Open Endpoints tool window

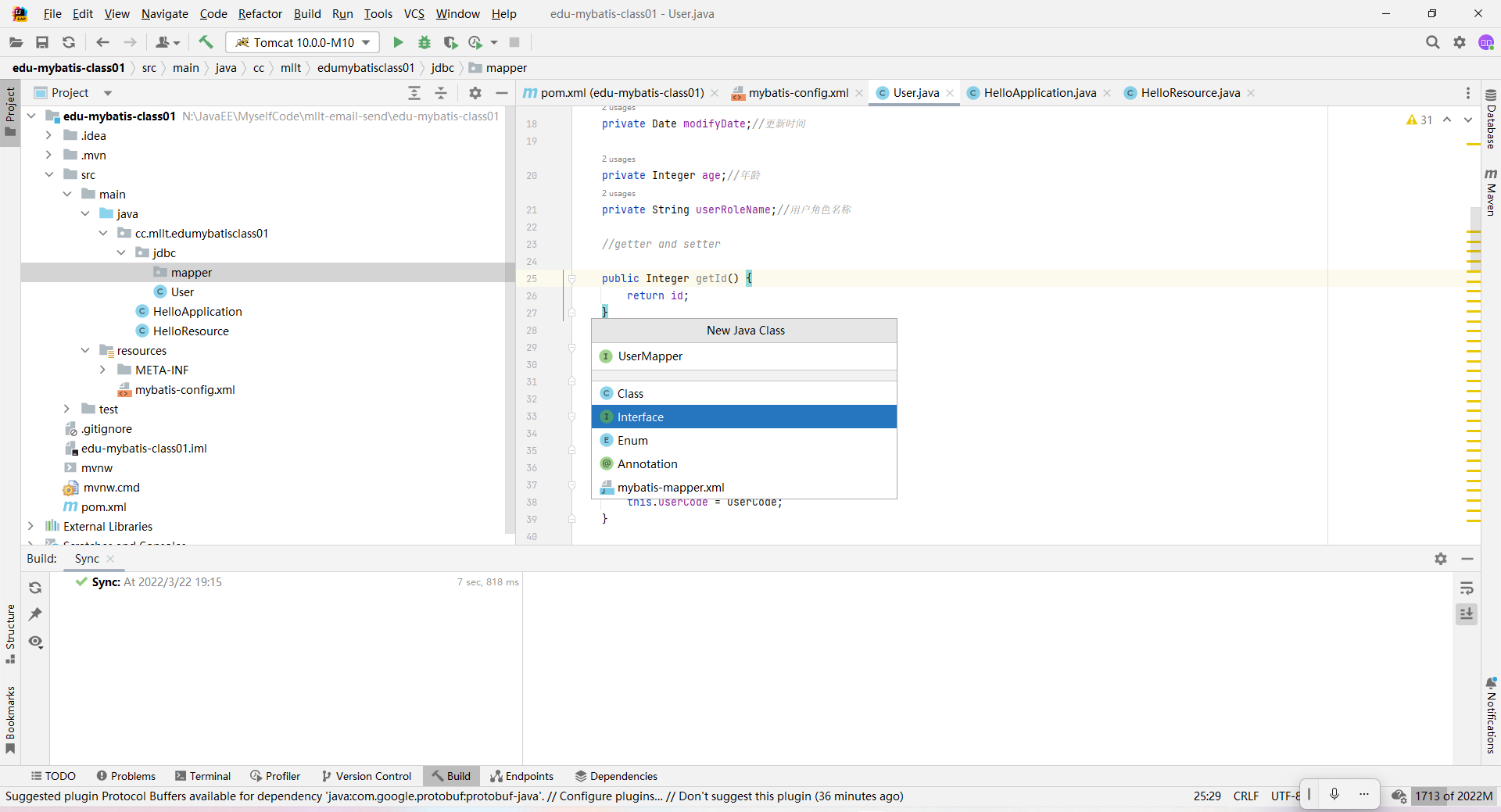[522, 776]
